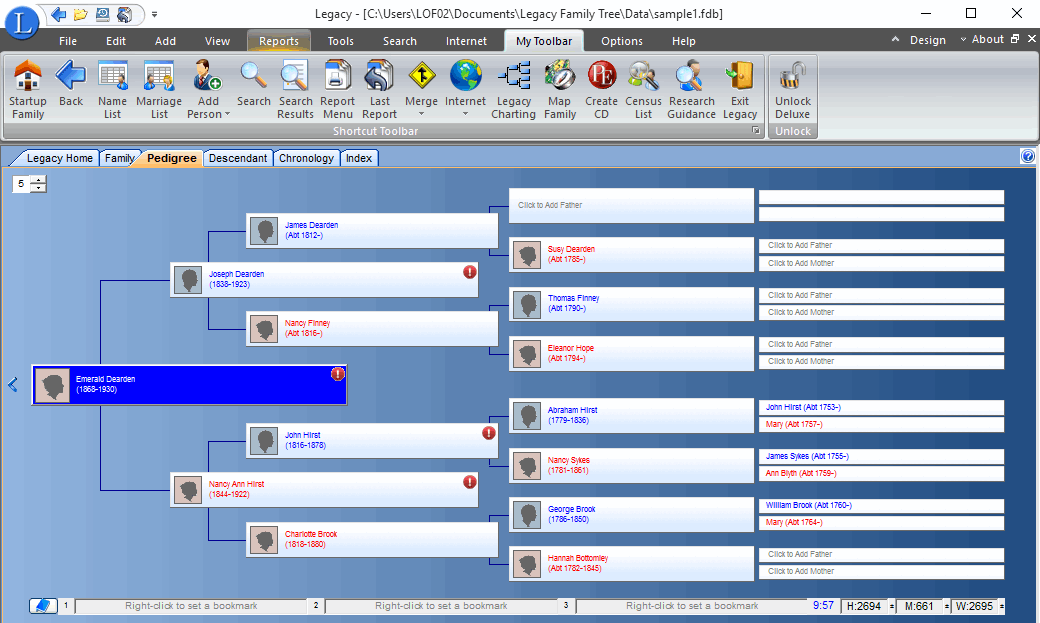Select William Brook (Abt 1760-)
Screen dimensions: 1040x623
click(881, 506)
